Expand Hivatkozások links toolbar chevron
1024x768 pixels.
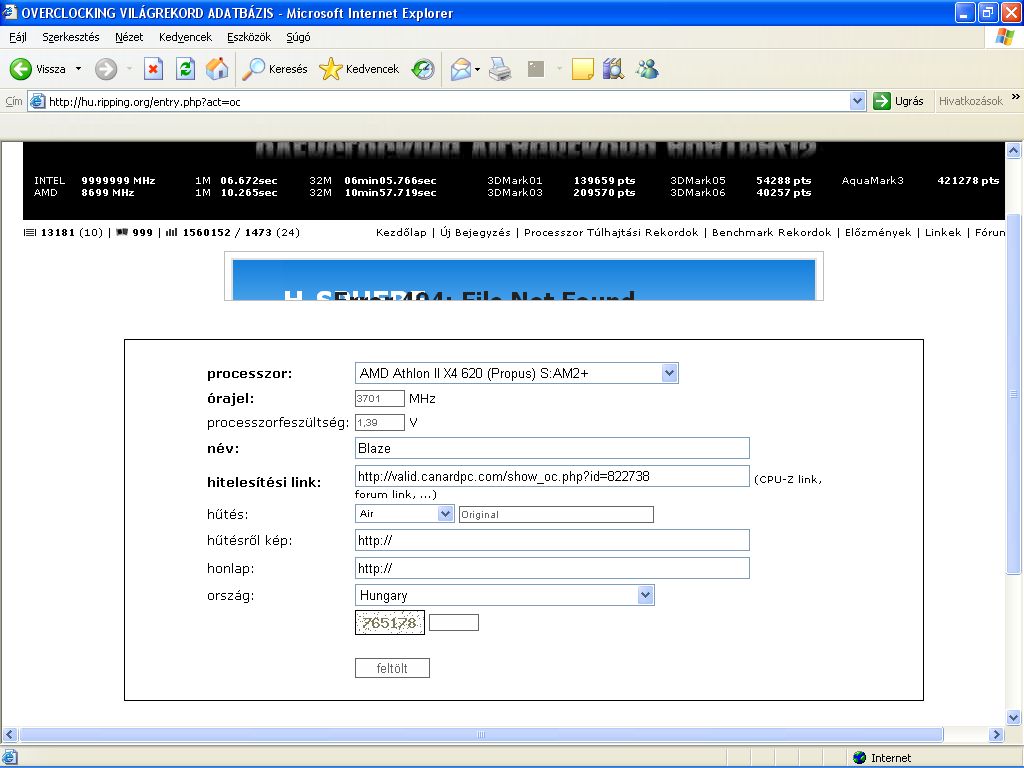pos(1016,97)
